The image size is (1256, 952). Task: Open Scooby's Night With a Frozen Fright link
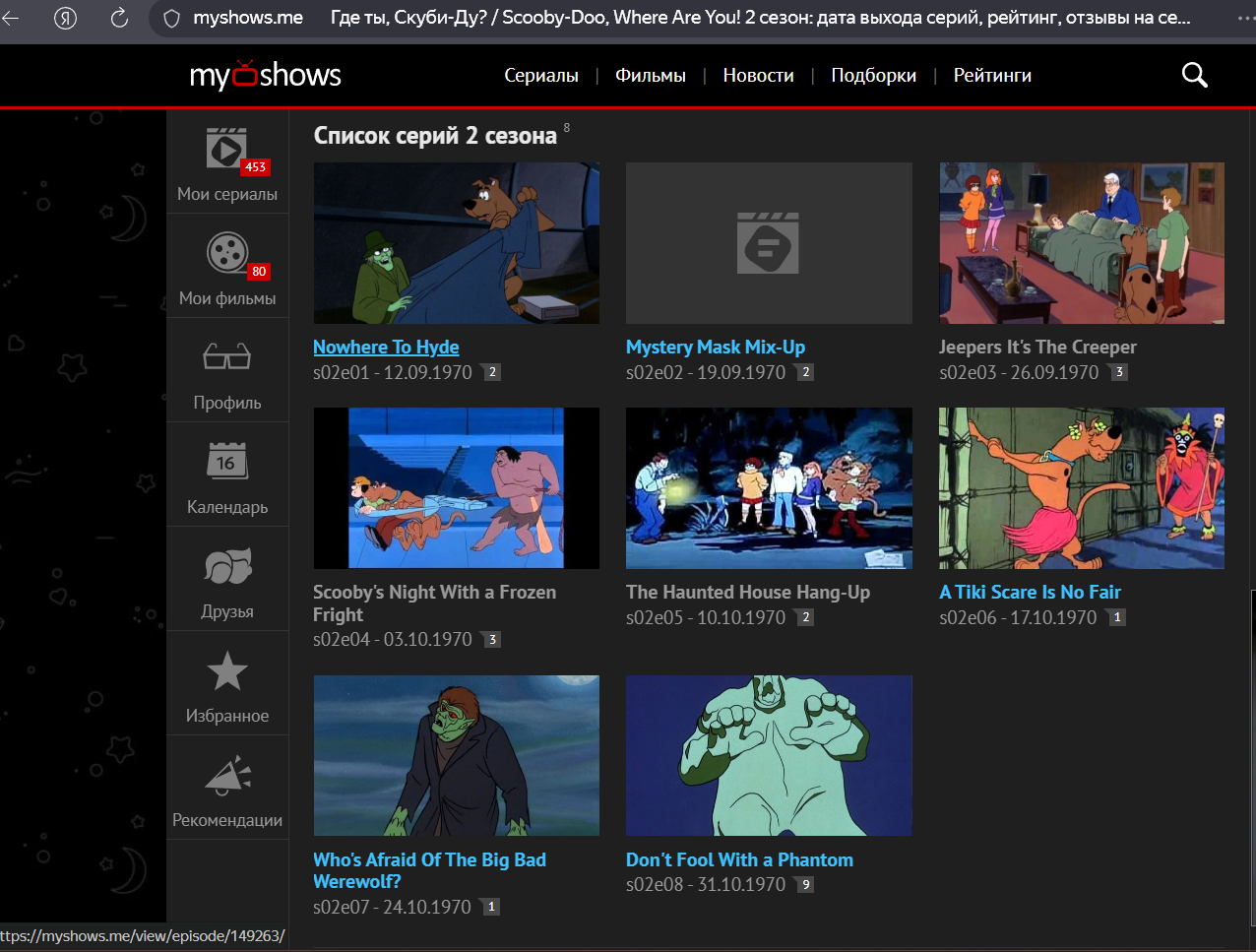pyautogui.click(x=434, y=603)
